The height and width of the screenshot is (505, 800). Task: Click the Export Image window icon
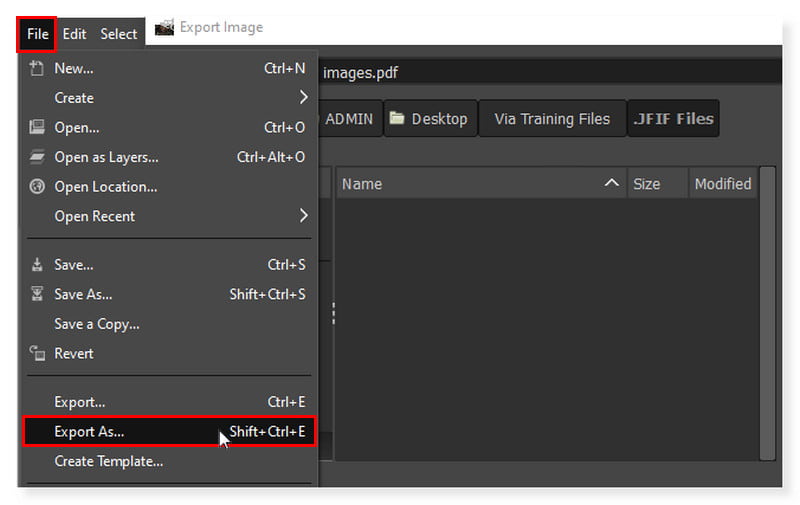[165, 28]
